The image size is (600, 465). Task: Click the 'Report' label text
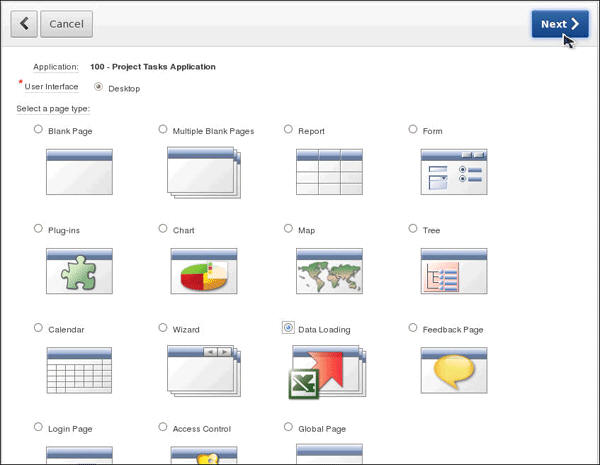pos(311,131)
